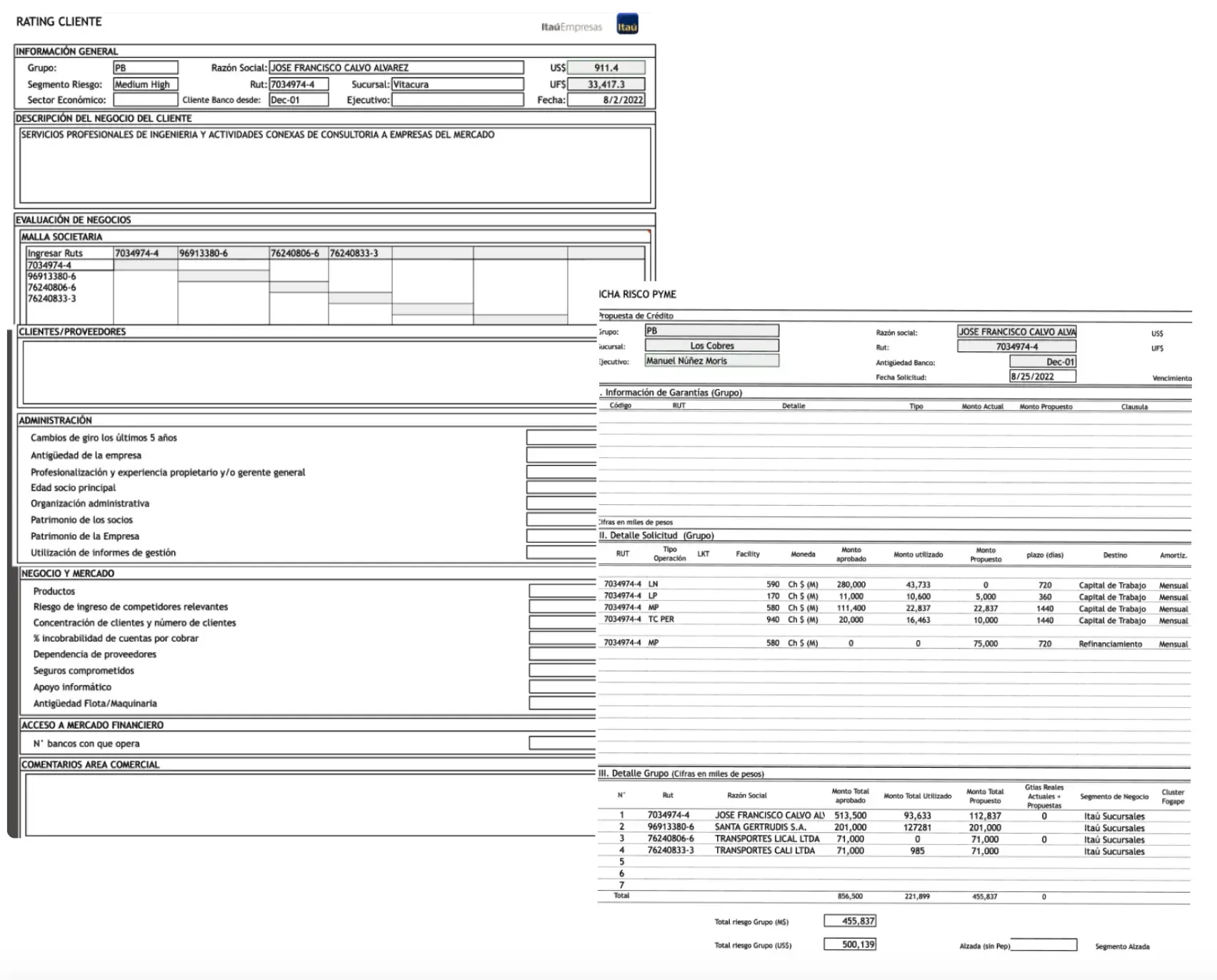The image size is (1217, 980).
Task: Click Ejecutivo field Manuel Núñez Moris
Action: tap(712, 361)
